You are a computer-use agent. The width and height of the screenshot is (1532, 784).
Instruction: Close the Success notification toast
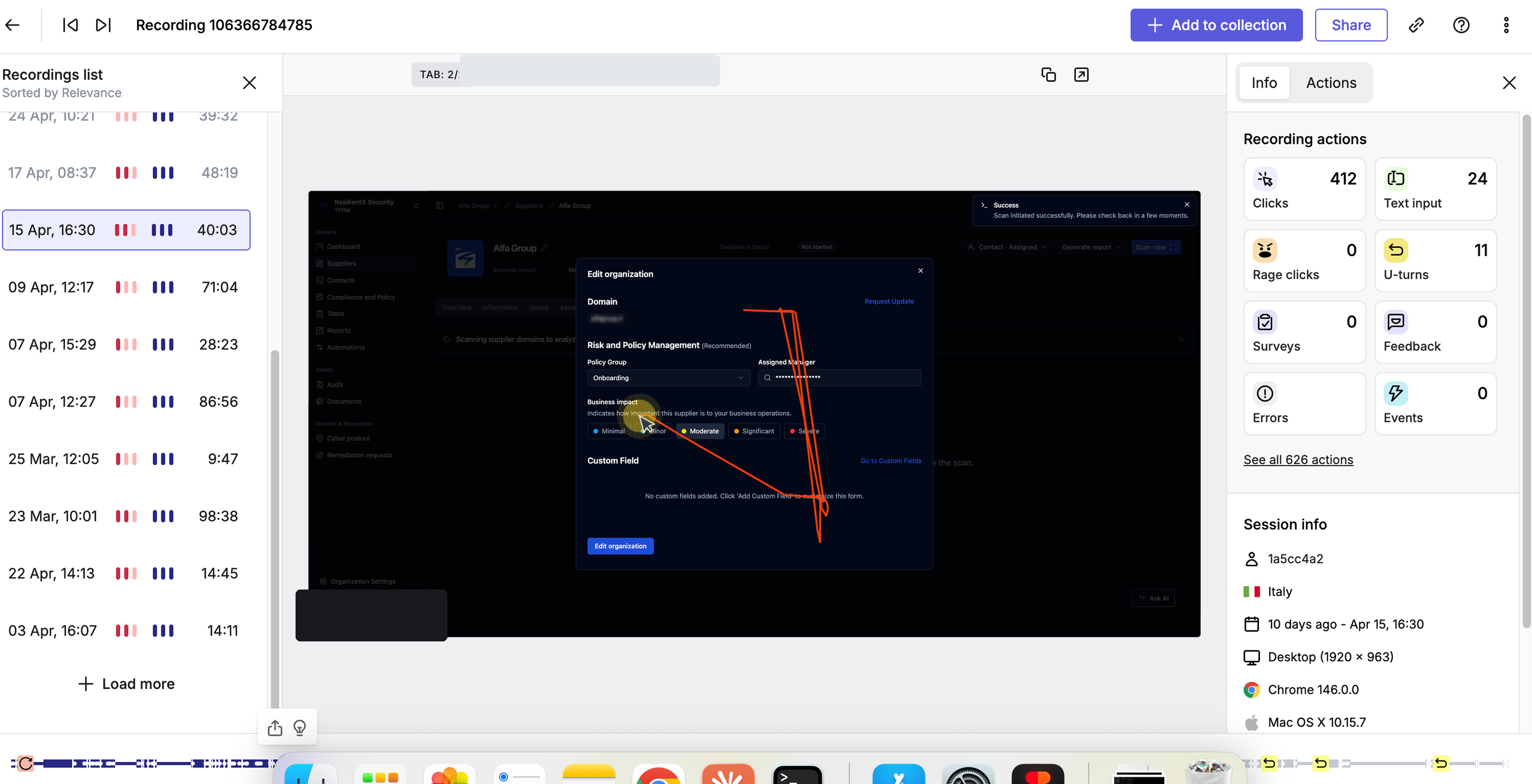(1187, 204)
